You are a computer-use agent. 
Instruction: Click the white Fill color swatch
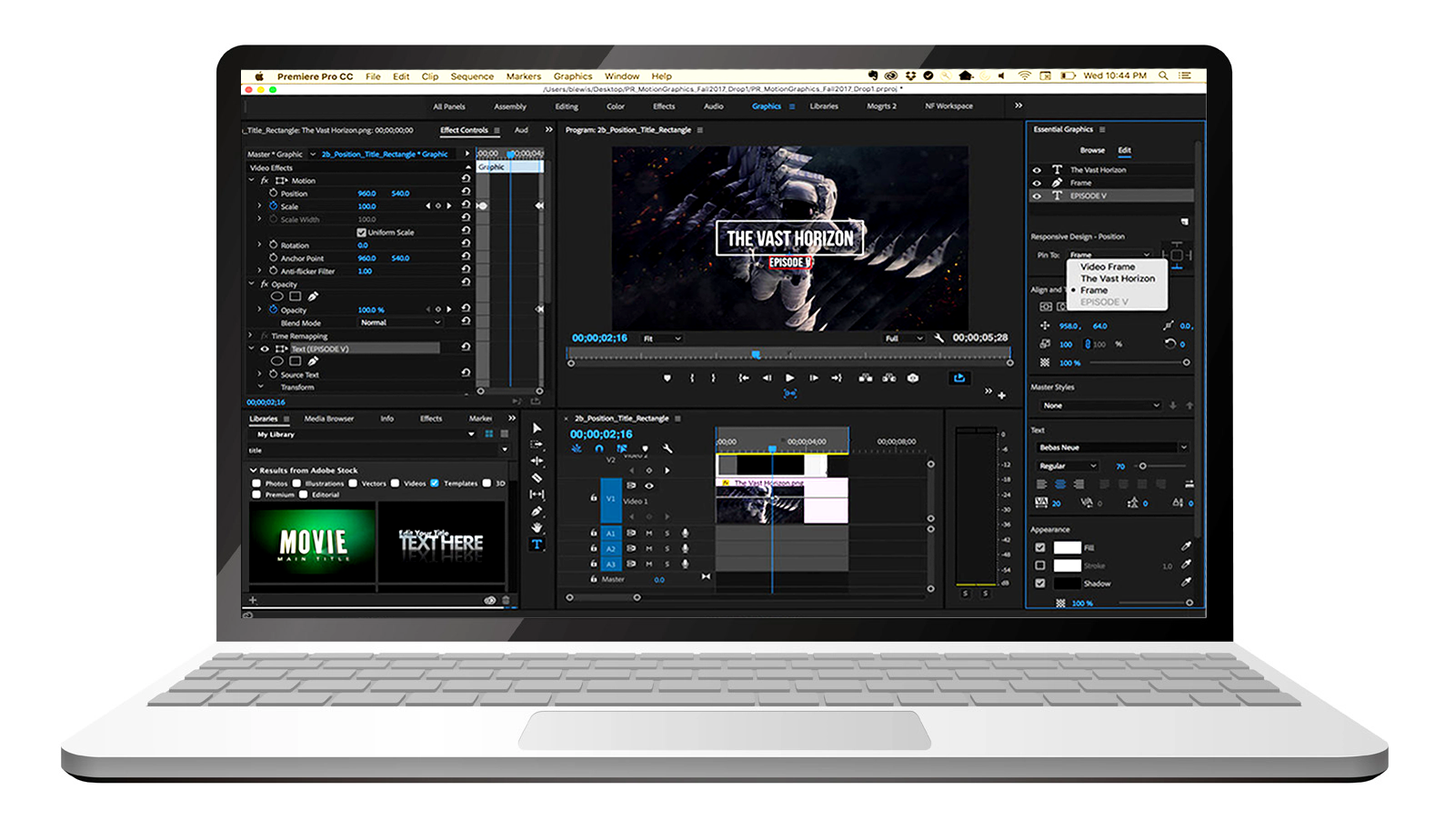(x=1067, y=547)
